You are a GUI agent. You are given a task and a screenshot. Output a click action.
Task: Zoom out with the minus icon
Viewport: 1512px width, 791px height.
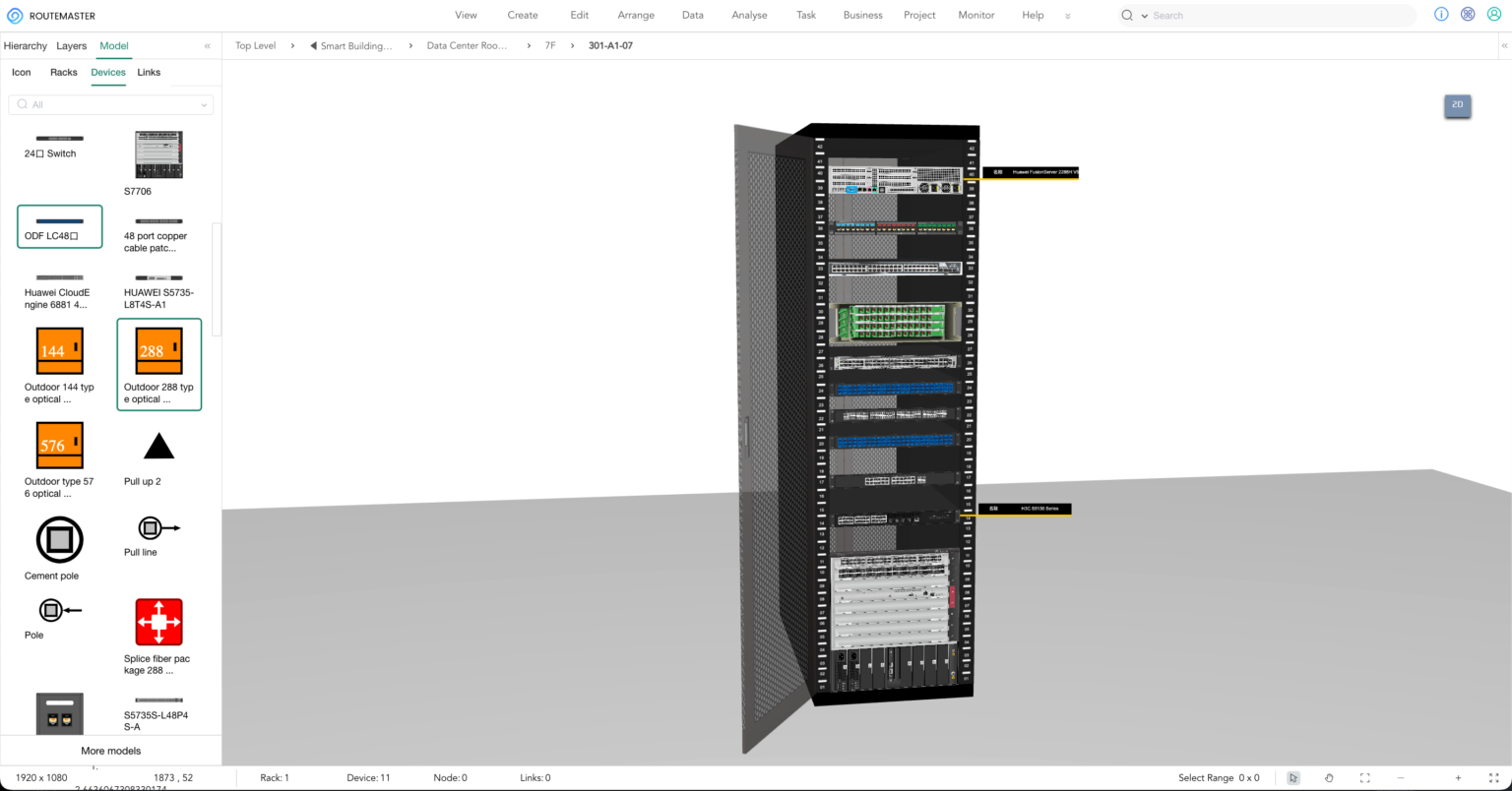(1401, 778)
